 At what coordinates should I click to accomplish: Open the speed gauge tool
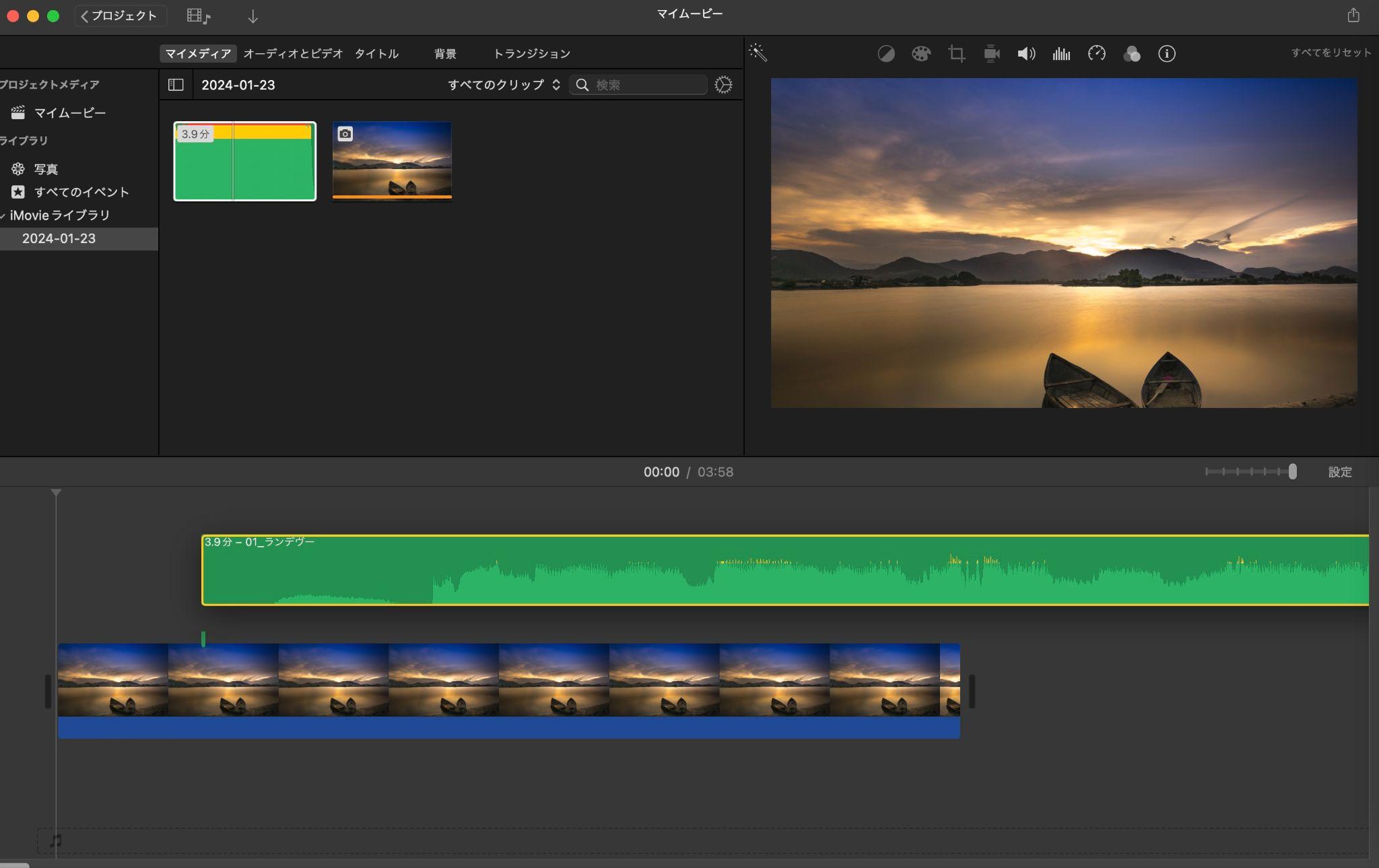[x=1097, y=54]
